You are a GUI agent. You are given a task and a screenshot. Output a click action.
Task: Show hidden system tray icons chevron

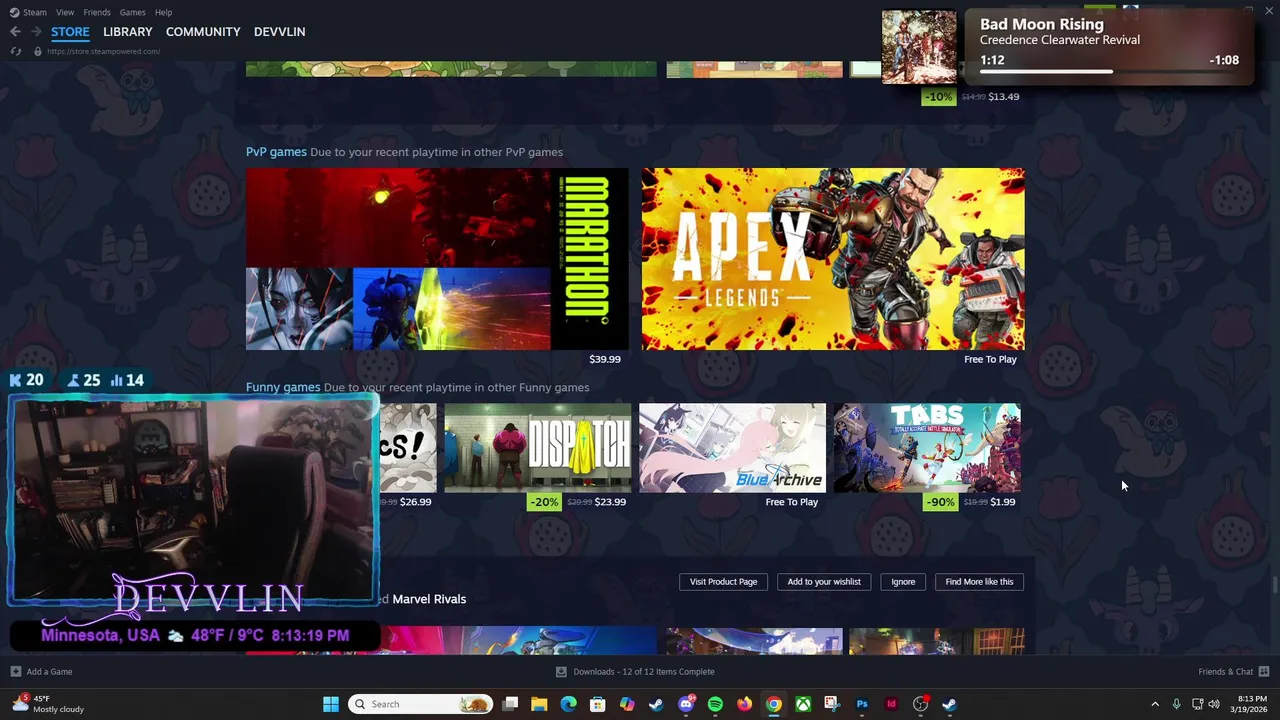1155,704
